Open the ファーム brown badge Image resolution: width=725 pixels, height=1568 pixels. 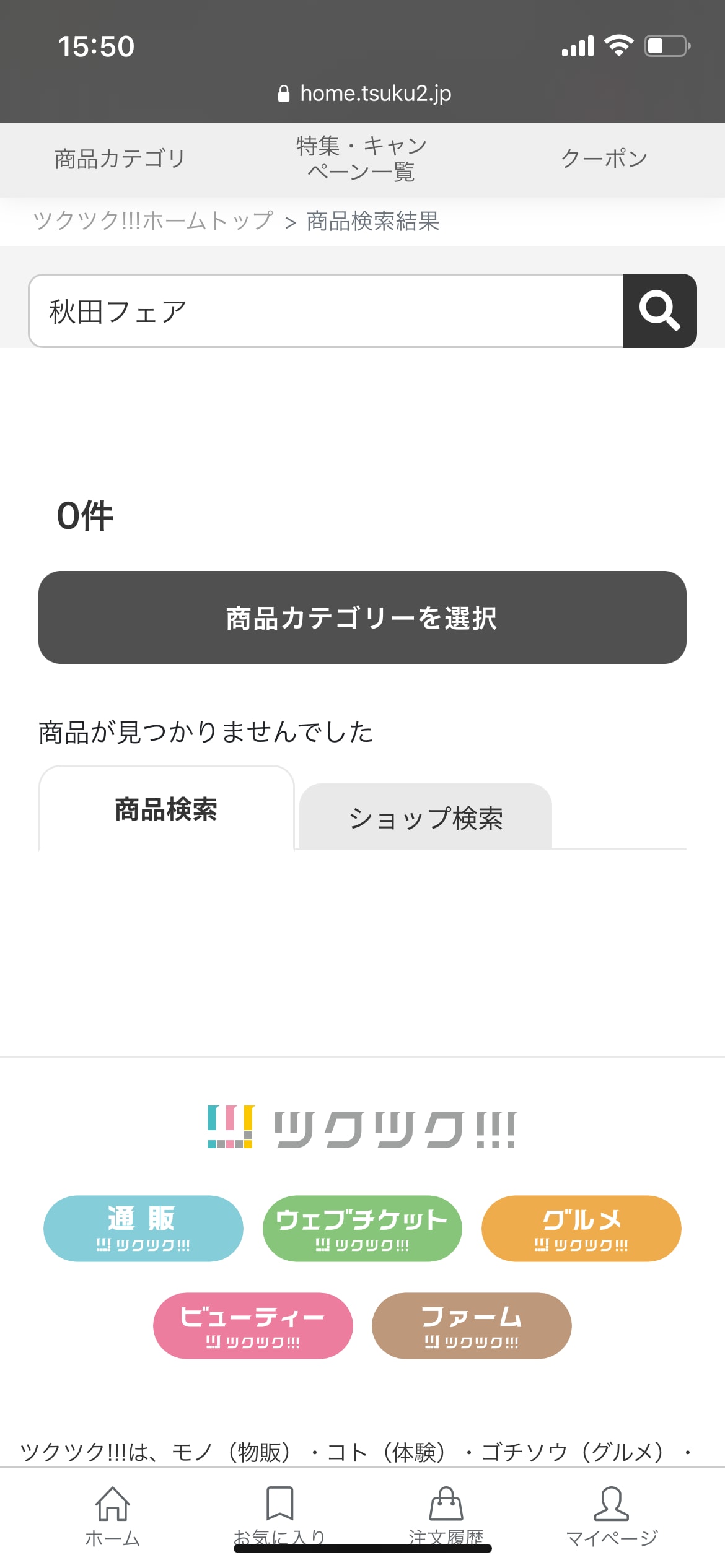[472, 1325]
